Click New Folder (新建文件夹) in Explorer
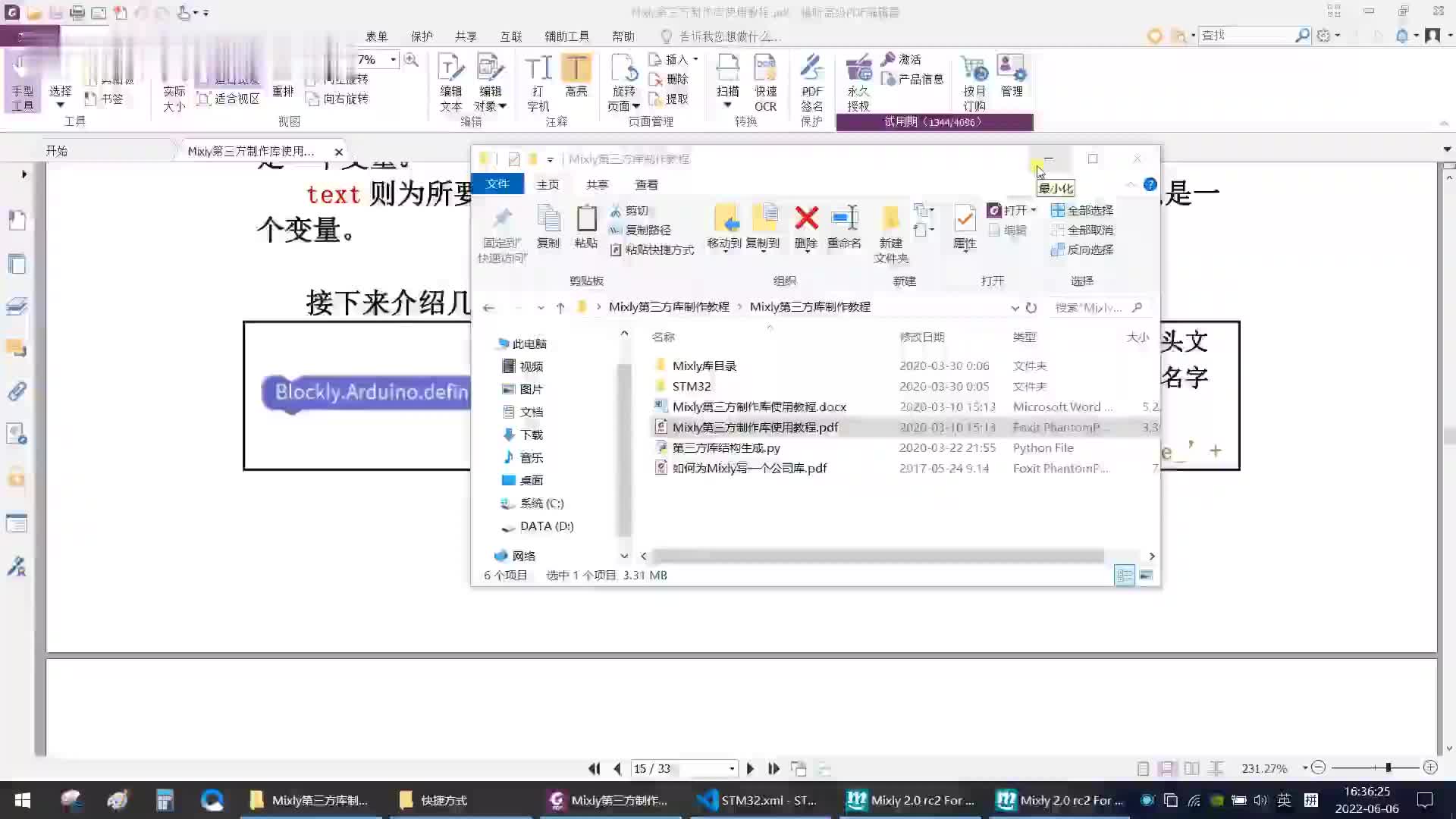 pos(891,234)
